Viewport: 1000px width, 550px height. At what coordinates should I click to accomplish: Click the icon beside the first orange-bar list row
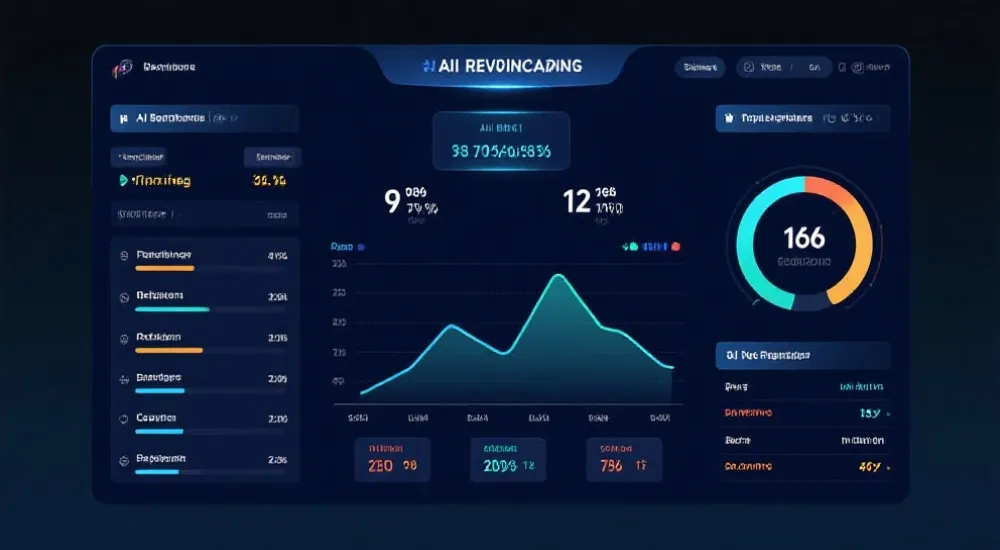click(x=124, y=255)
